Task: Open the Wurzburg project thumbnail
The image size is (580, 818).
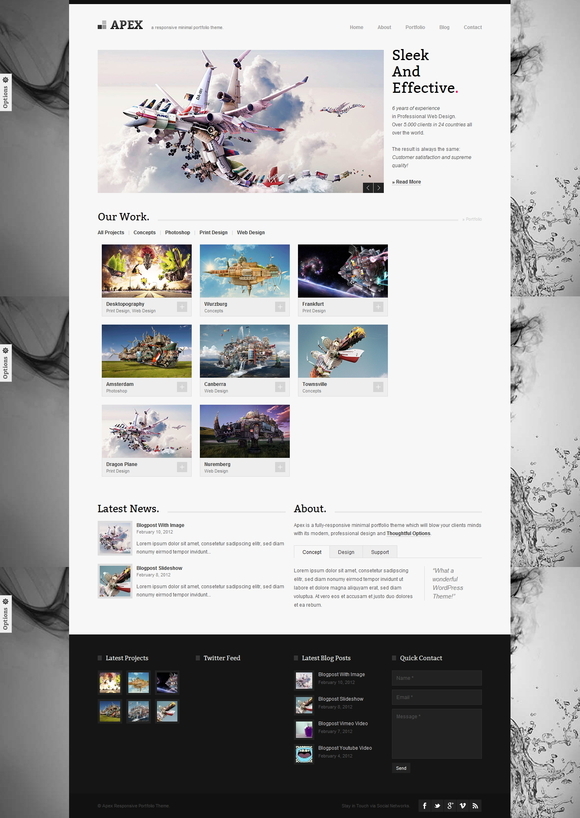Action: 245,271
